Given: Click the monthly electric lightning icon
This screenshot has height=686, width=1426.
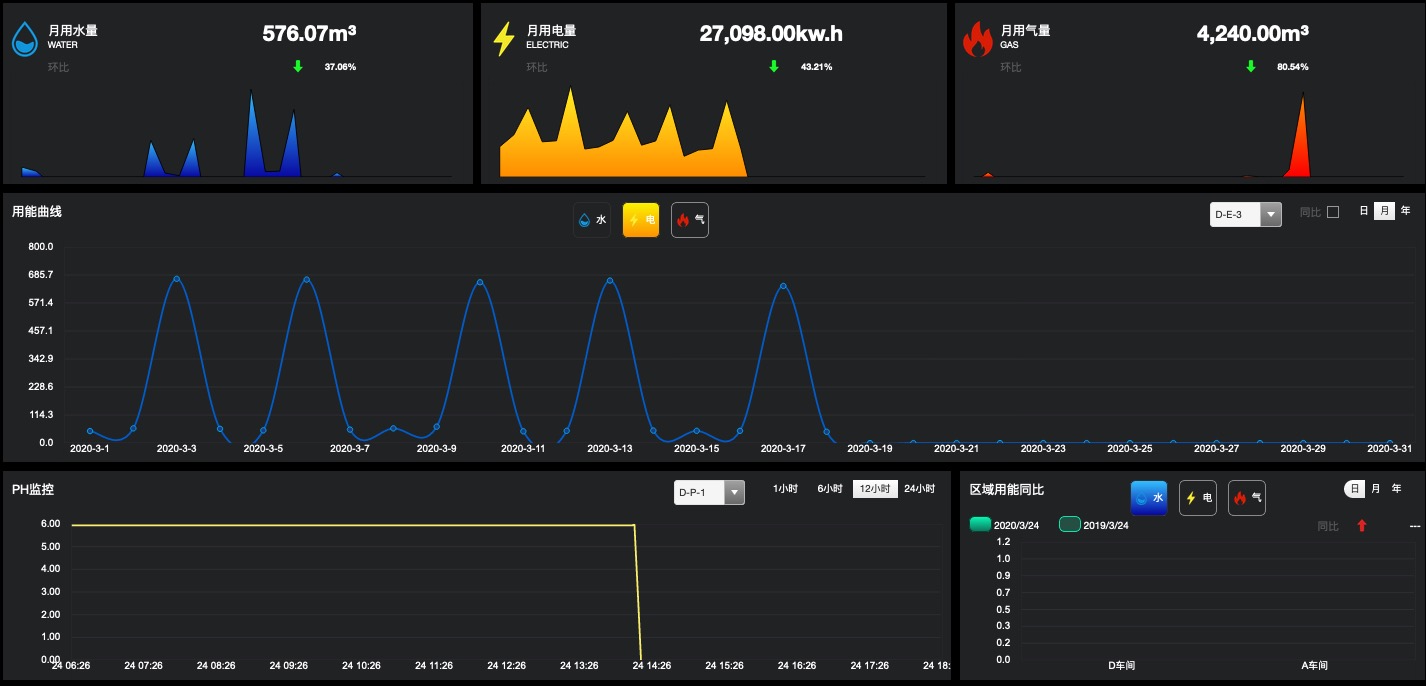Looking at the screenshot, I should [x=504, y=39].
